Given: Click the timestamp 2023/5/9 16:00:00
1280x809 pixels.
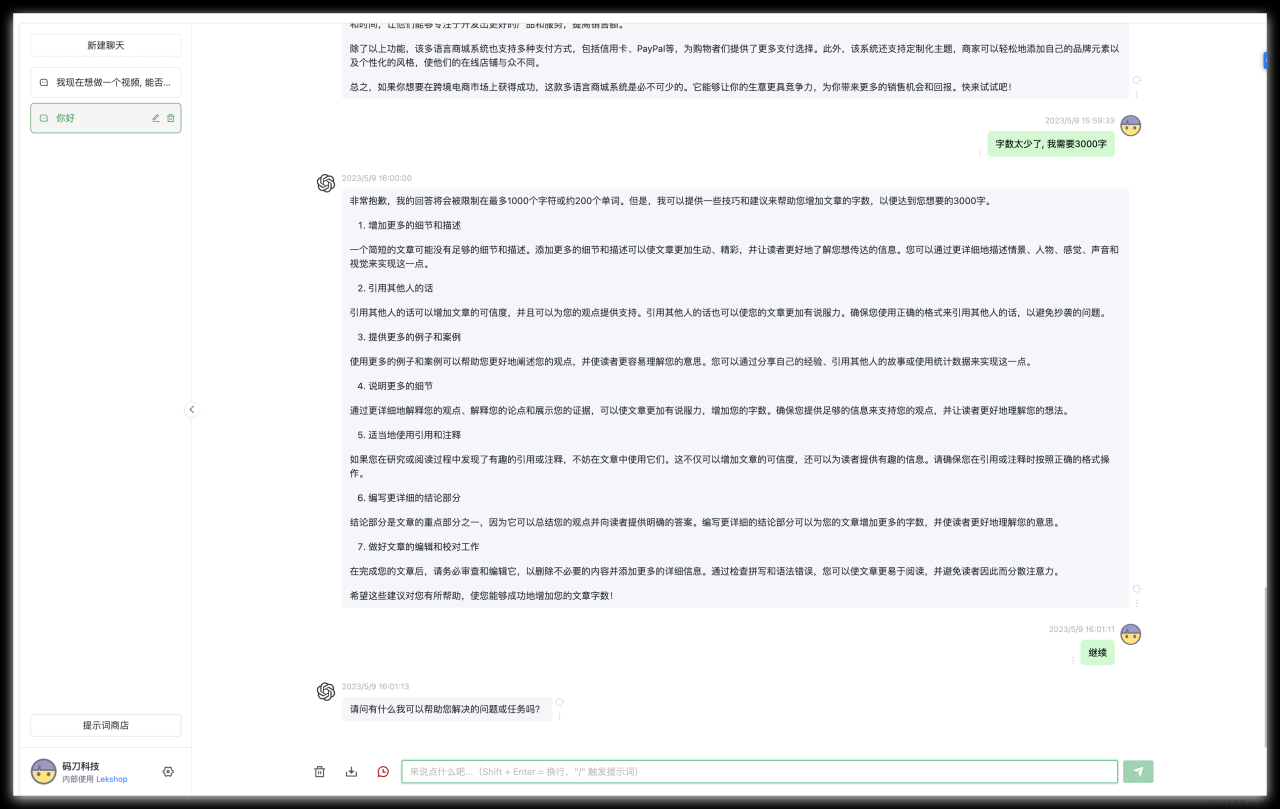Looking at the screenshot, I should point(377,178).
